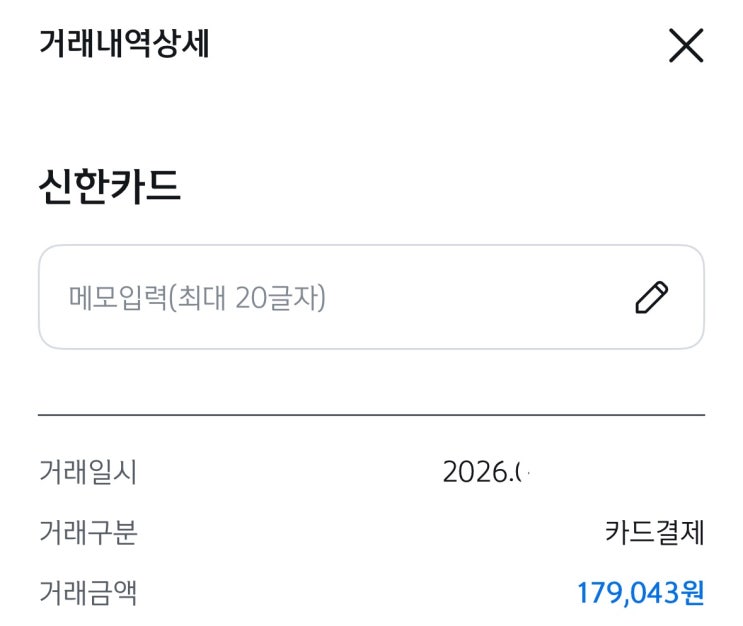Tap the 신한카드 merchant heading
The width and height of the screenshot is (743, 626).
click(x=109, y=186)
